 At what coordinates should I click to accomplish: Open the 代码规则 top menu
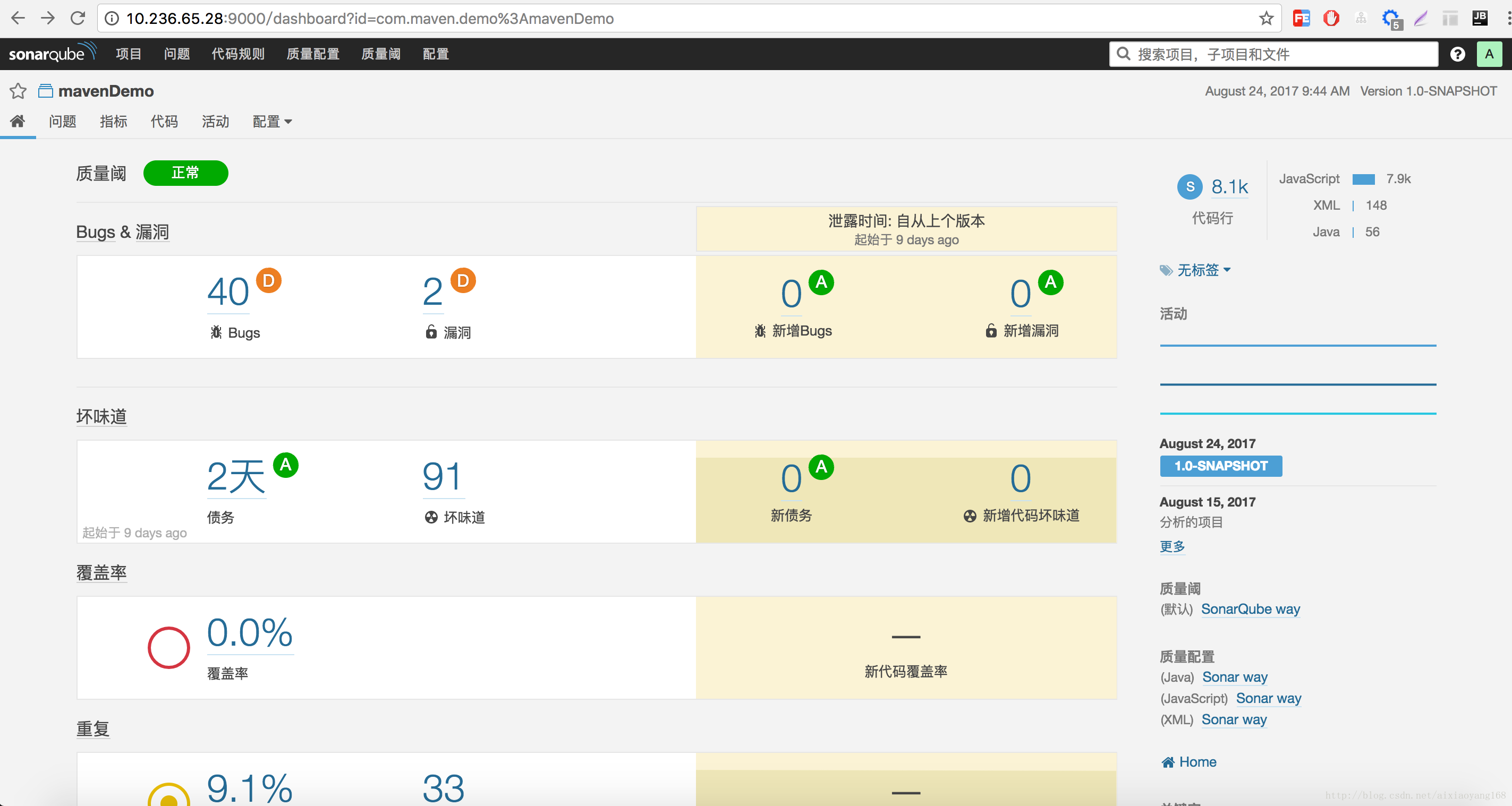[237, 54]
